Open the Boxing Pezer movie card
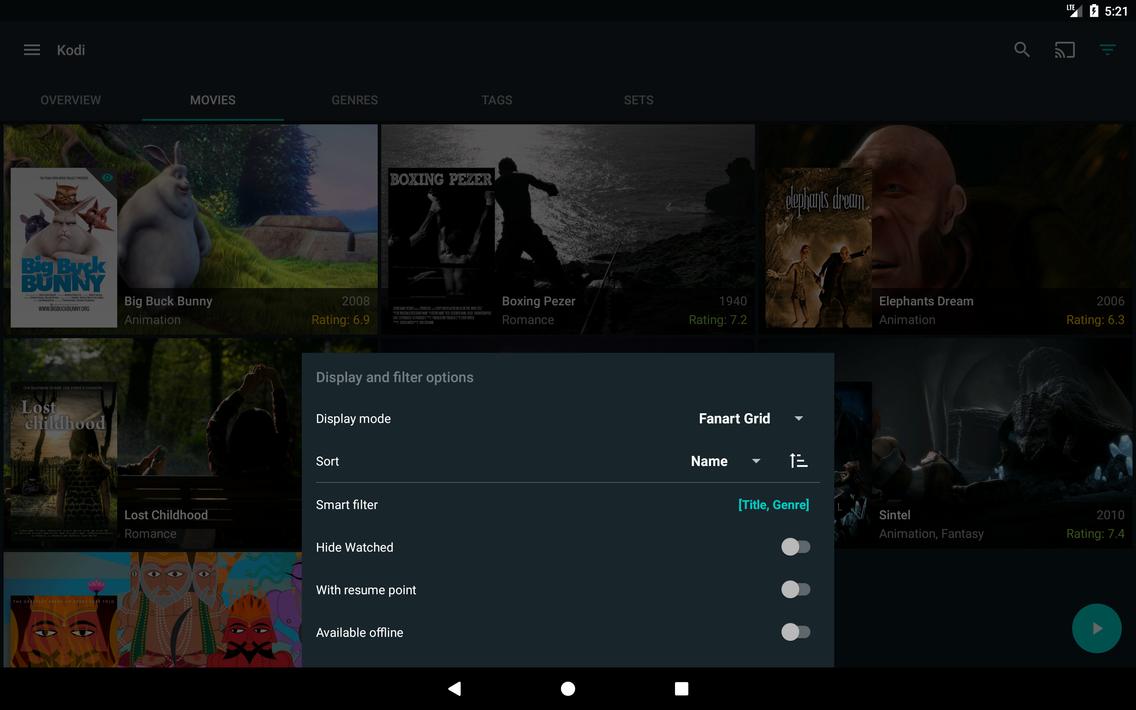This screenshot has height=710, width=1136. pyautogui.click(x=568, y=229)
